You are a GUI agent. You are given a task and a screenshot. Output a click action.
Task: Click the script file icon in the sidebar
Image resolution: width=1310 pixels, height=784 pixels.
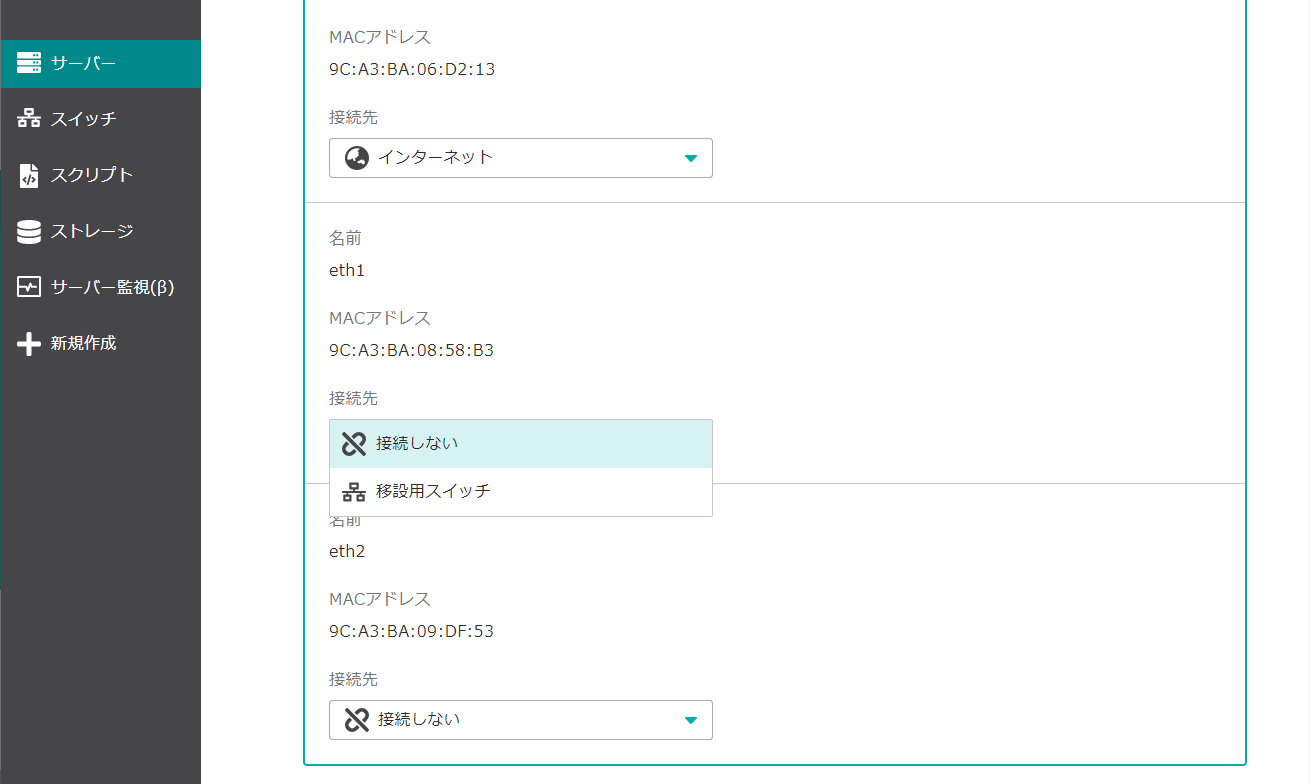(29, 175)
